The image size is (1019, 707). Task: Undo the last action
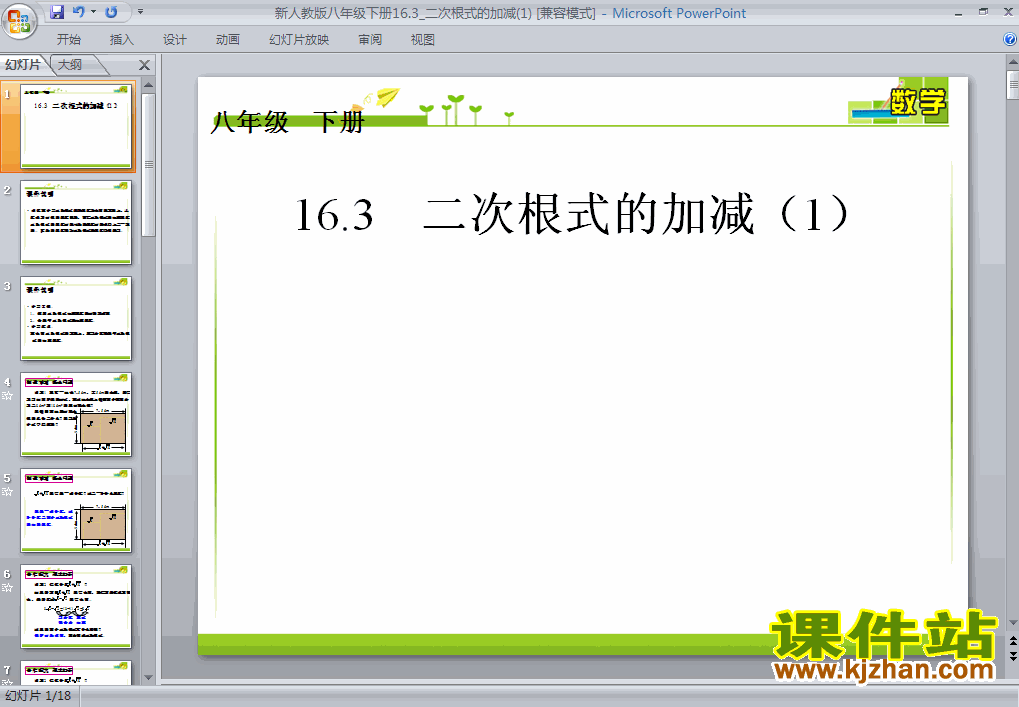tap(79, 12)
